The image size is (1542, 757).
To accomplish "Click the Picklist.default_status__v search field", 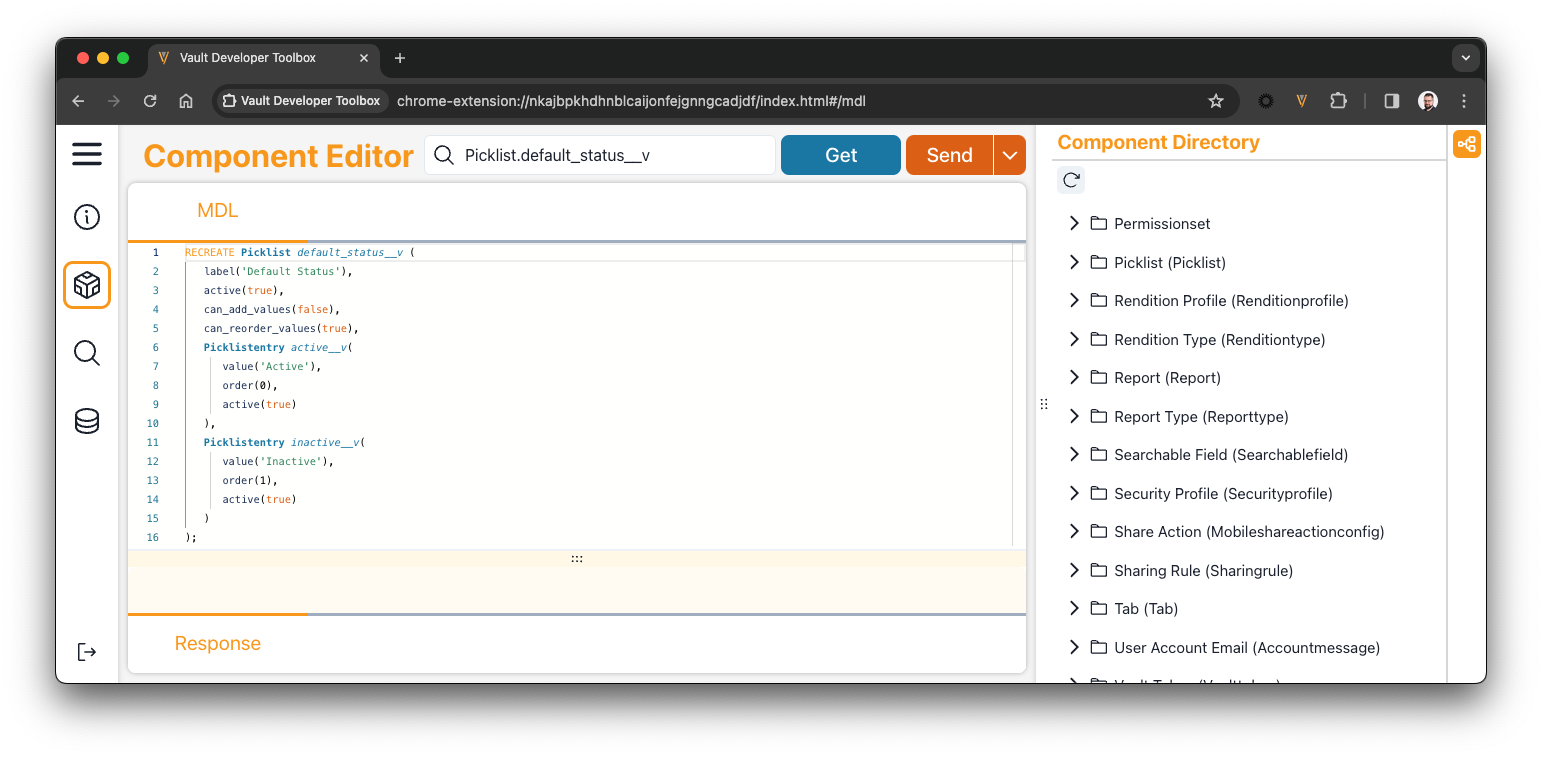I will (600, 155).
